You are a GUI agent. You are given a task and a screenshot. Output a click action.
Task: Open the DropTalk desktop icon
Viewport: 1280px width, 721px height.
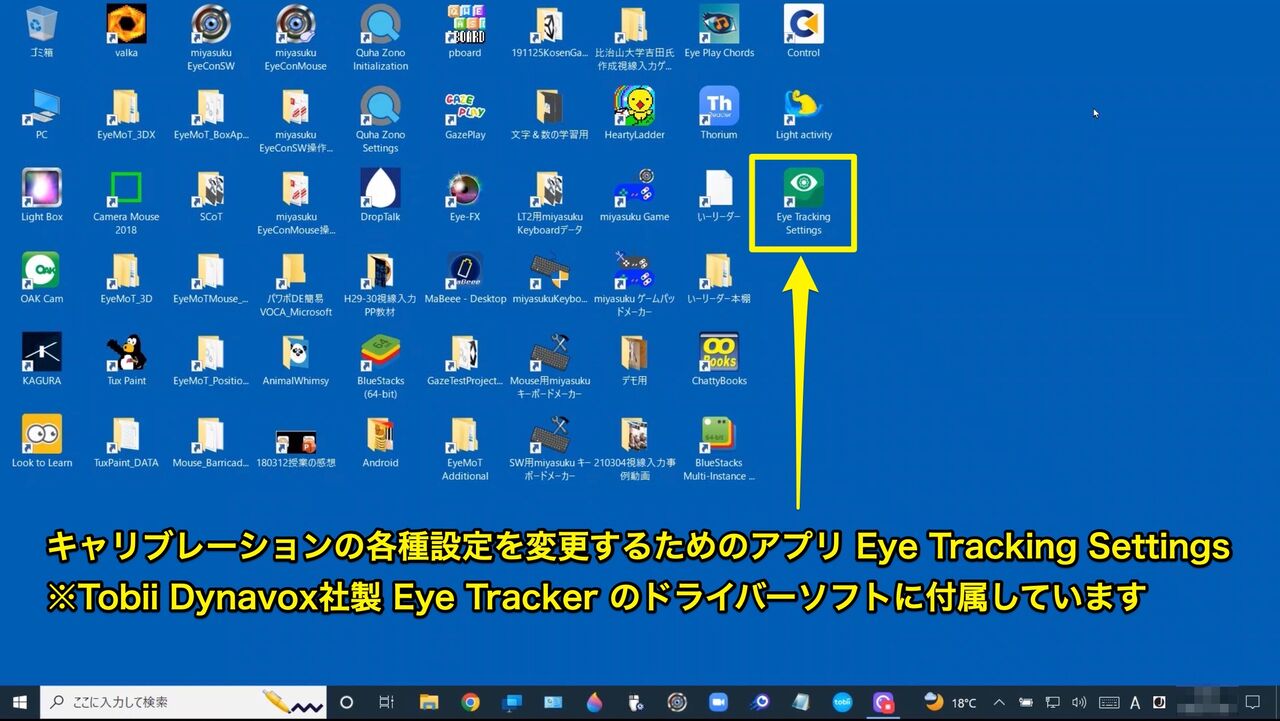(380, 195)
